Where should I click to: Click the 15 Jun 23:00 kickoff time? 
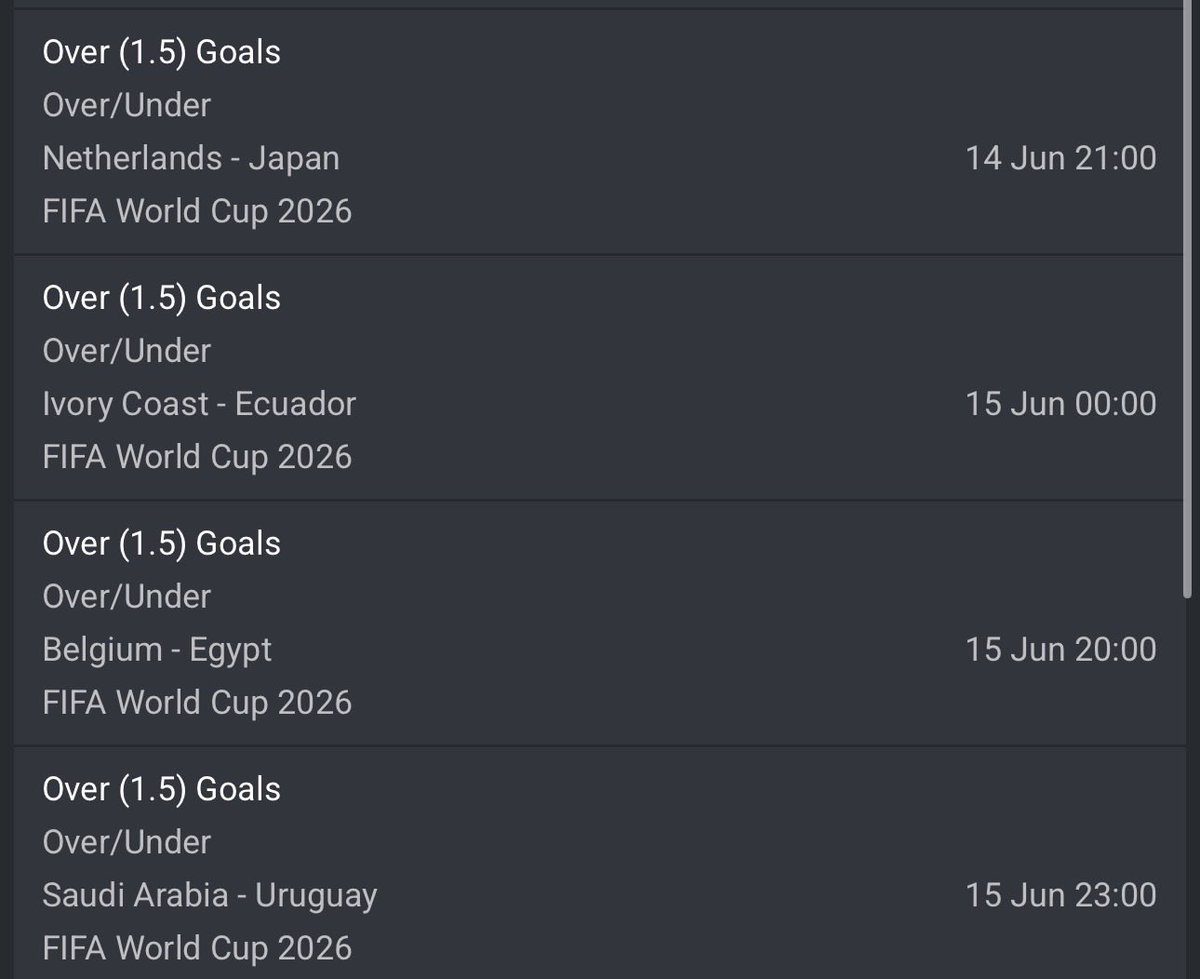(x=1061, y=895)
